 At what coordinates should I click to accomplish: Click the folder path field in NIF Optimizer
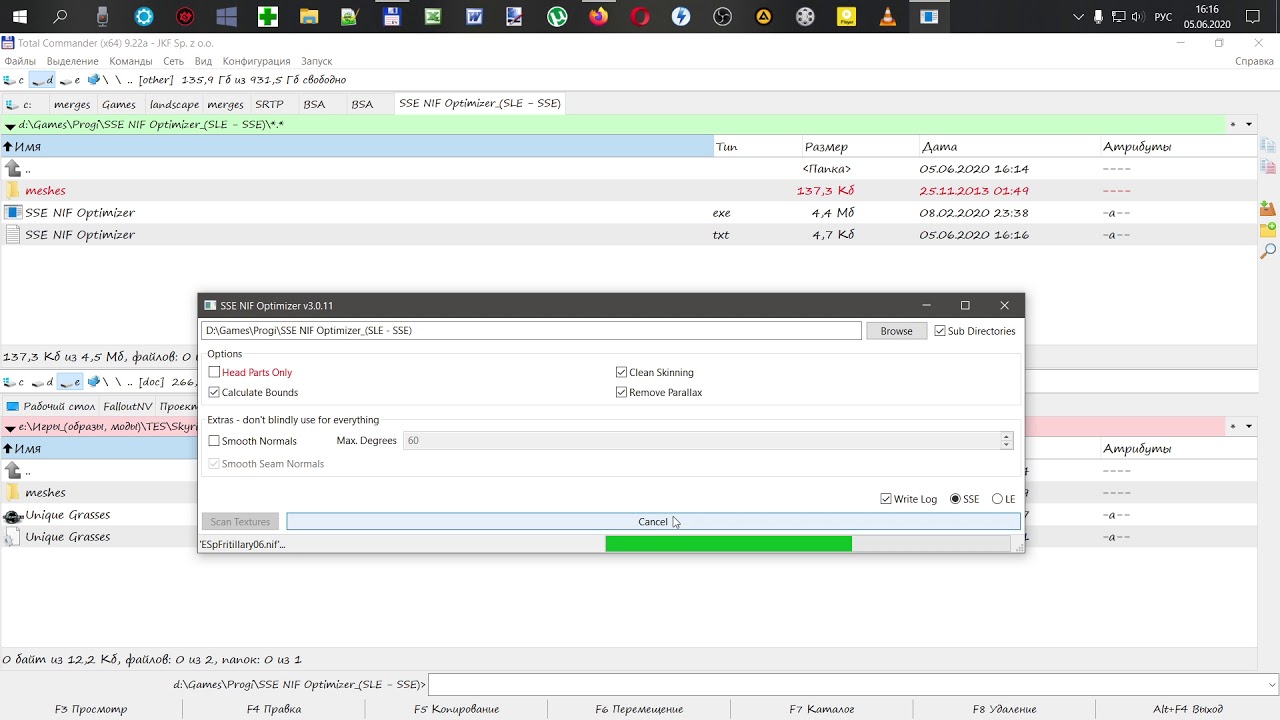531,331
